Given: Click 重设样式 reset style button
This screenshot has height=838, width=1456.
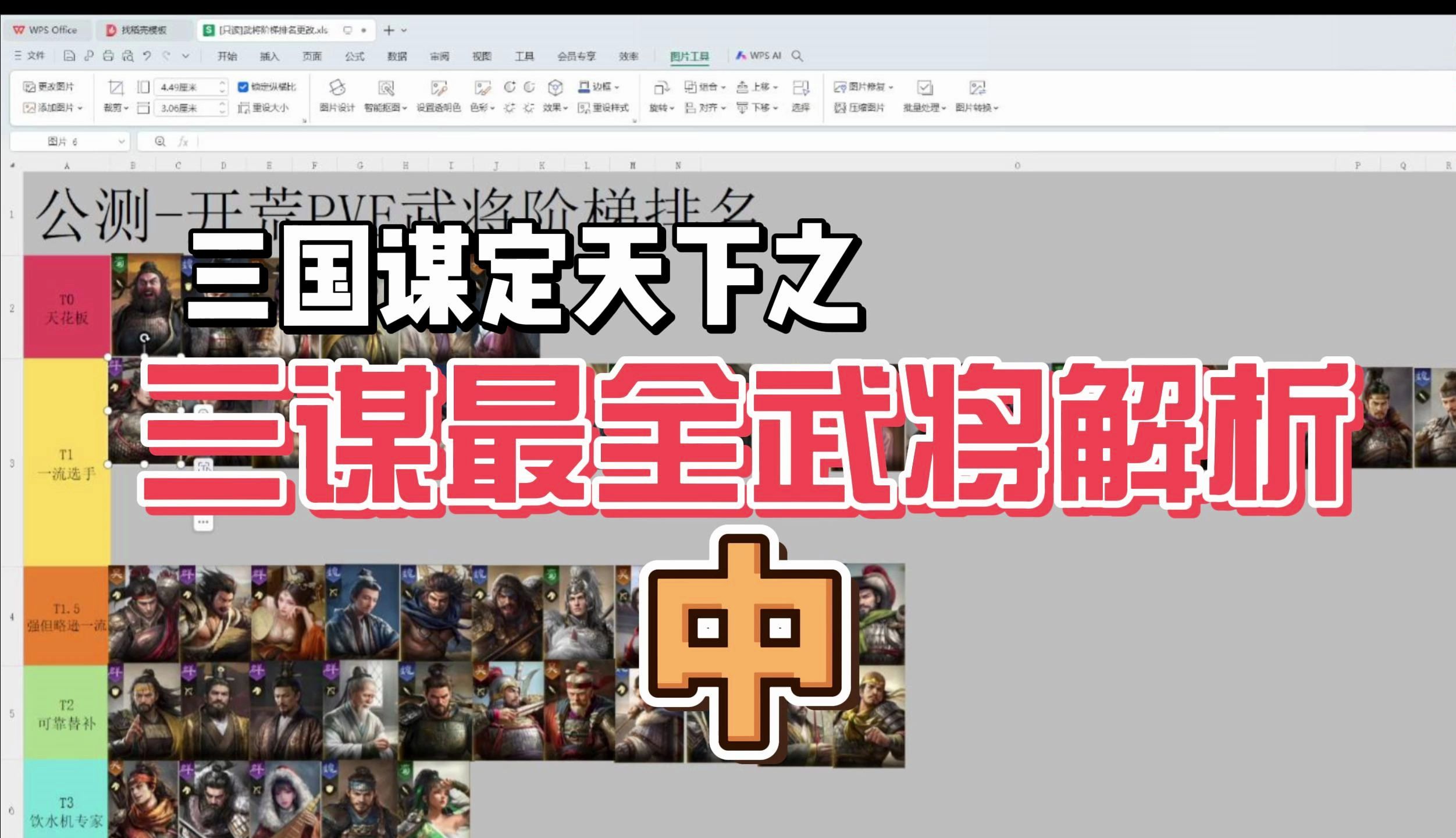Looking at the screenshot, I should pos(603,108).
